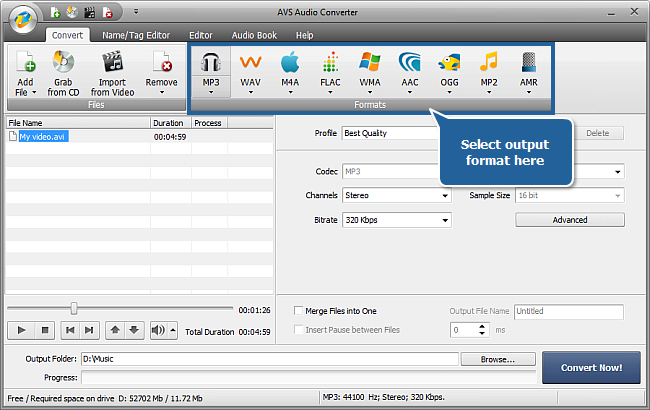The width and height of the screenshot is (650, 410).
Task: Click the Browse... button
Action: click(498, 359)
